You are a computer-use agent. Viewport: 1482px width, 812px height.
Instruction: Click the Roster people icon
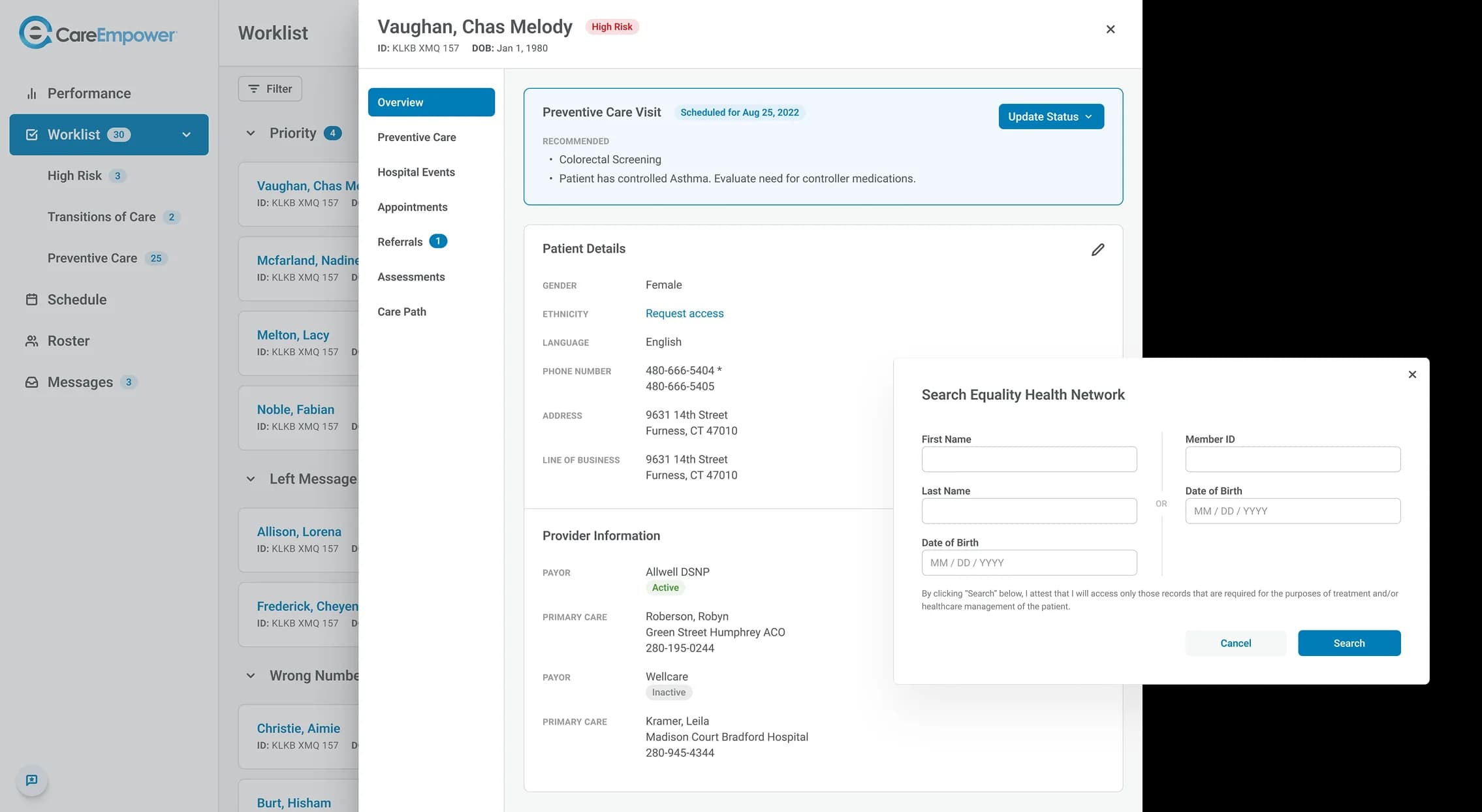point(31,341)
